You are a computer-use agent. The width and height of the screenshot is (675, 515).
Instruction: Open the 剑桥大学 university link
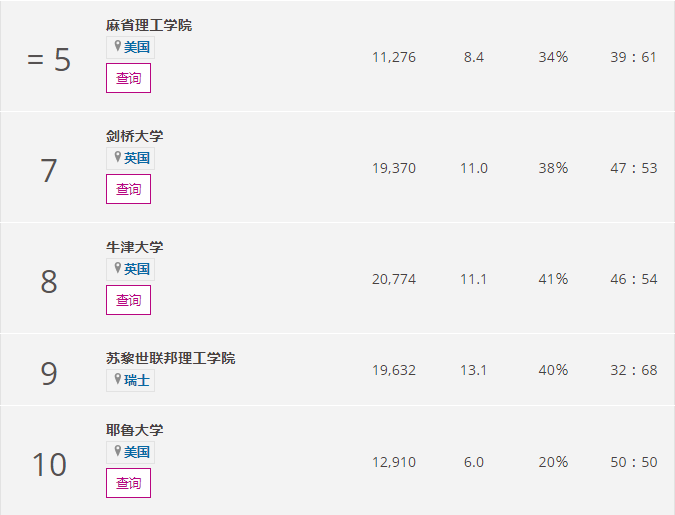(x=134, y=136)
